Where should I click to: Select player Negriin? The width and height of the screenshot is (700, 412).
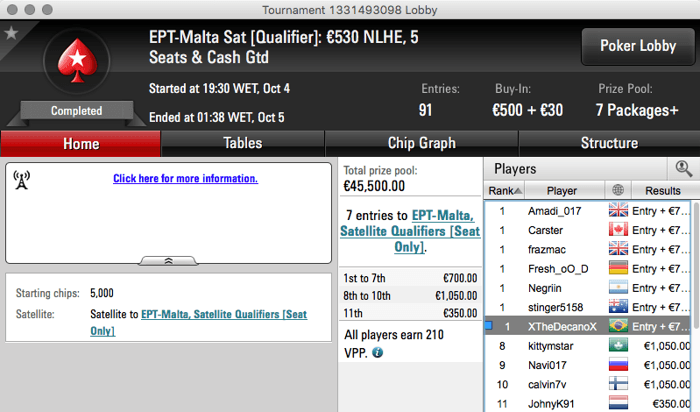pos(544,288)
